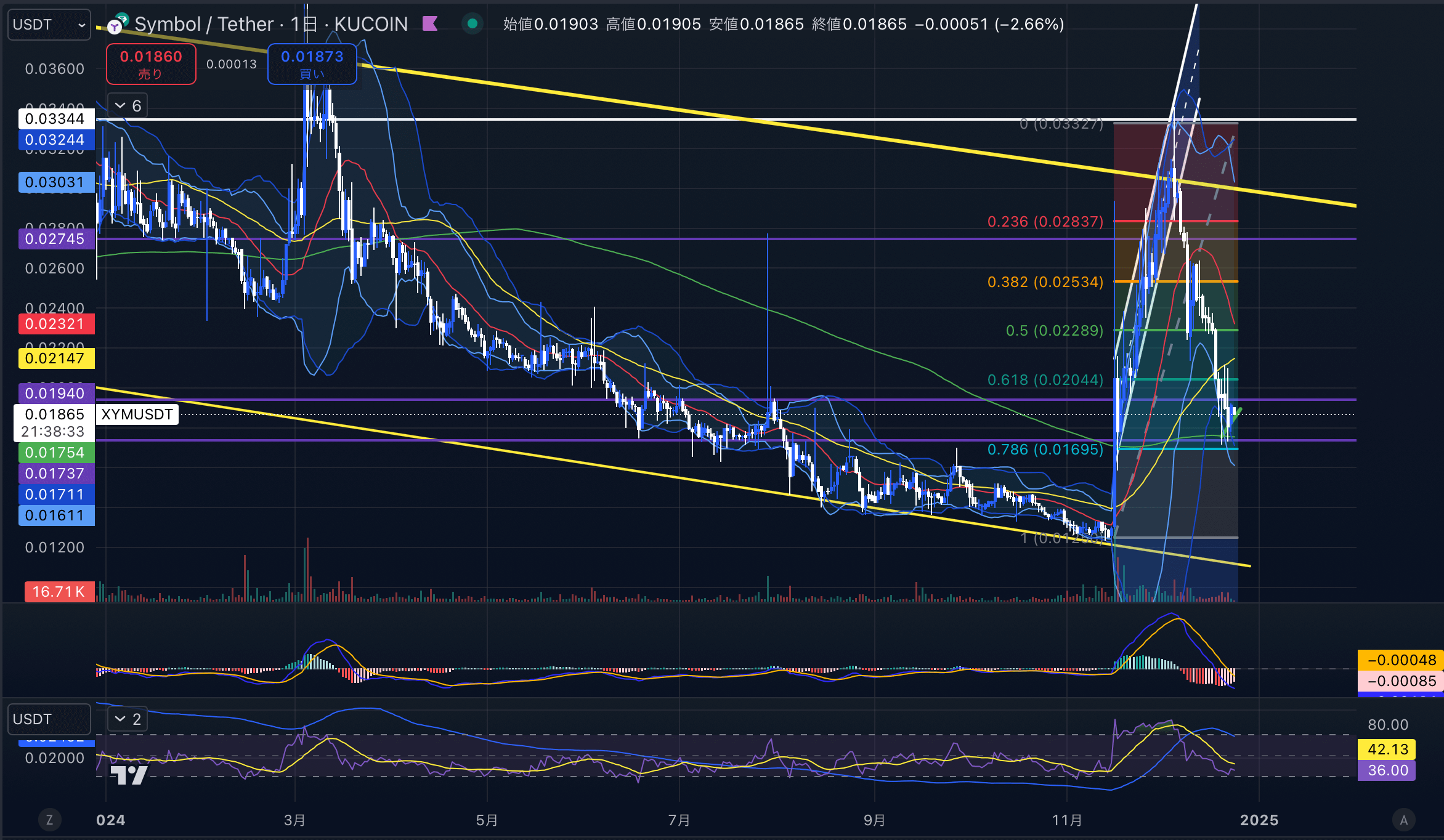Select the 0.236 (0.02837) Fibonacci level

click(x=1045, y=221)
